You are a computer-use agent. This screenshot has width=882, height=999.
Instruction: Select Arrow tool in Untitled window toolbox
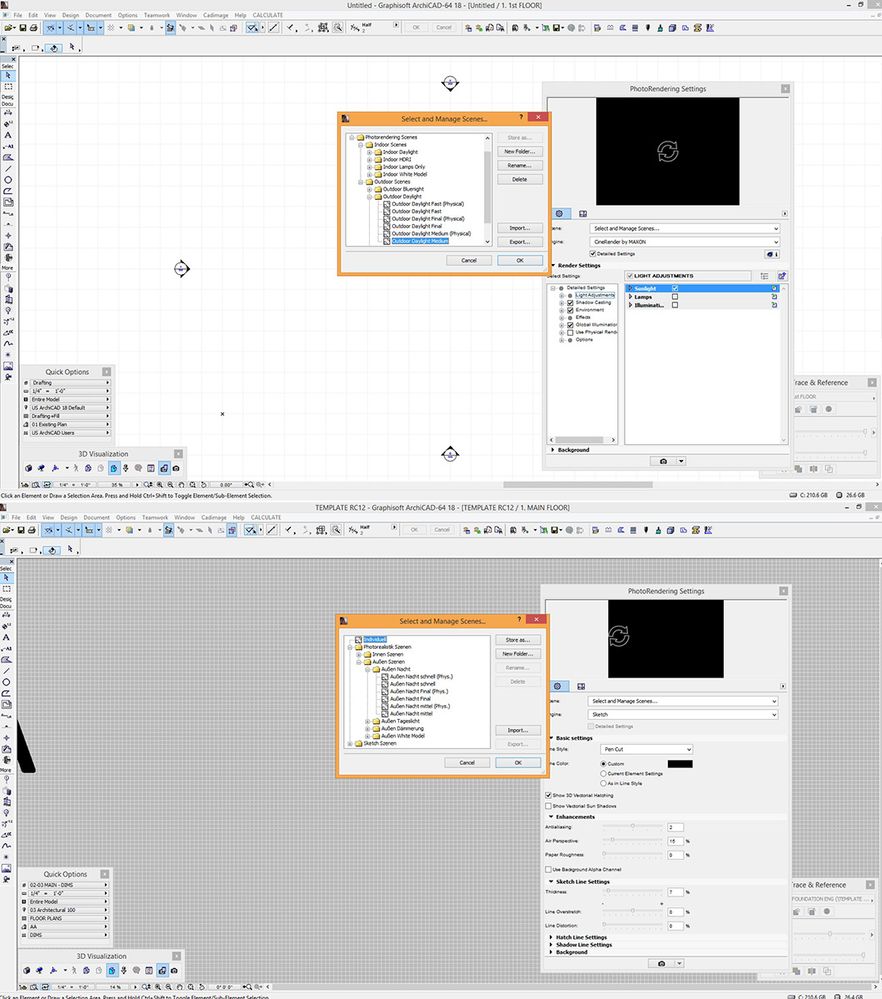[8, 75]
